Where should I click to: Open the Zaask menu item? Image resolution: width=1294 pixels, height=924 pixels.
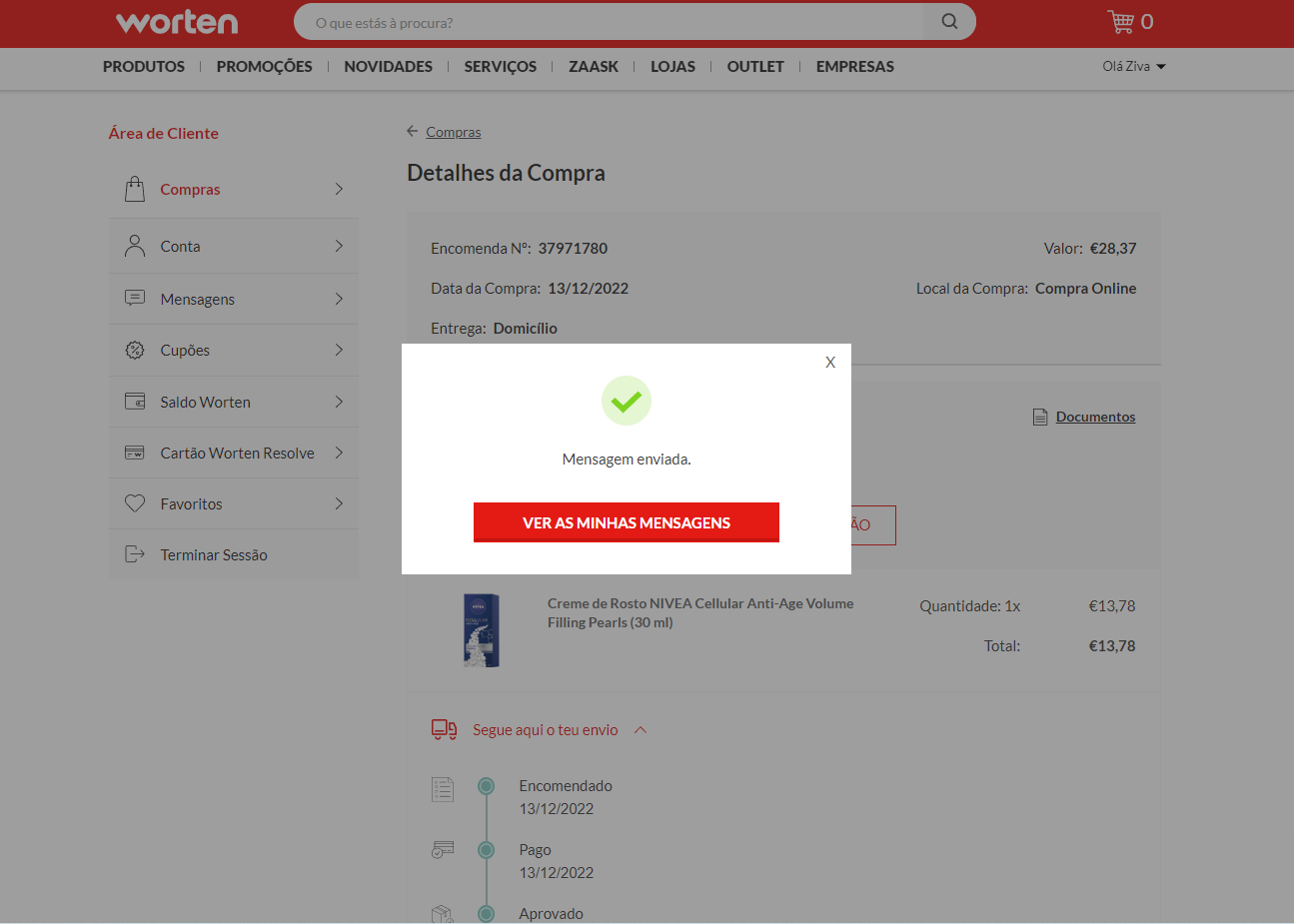(594, 67)
